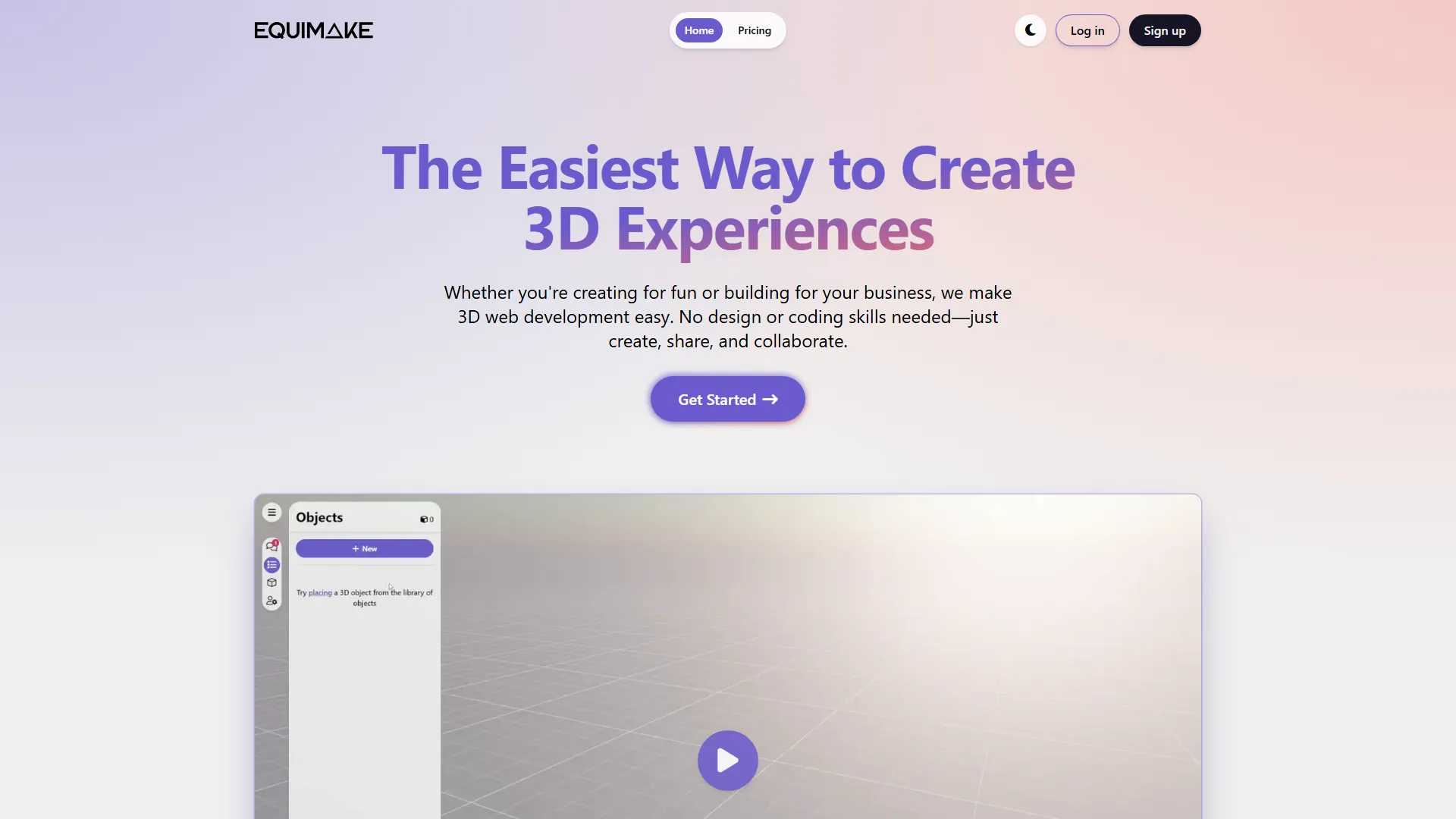Toggle dark mode with the moon icon
The width and height of the screenshot is (1456, 819).
[x=1029, y=30]
